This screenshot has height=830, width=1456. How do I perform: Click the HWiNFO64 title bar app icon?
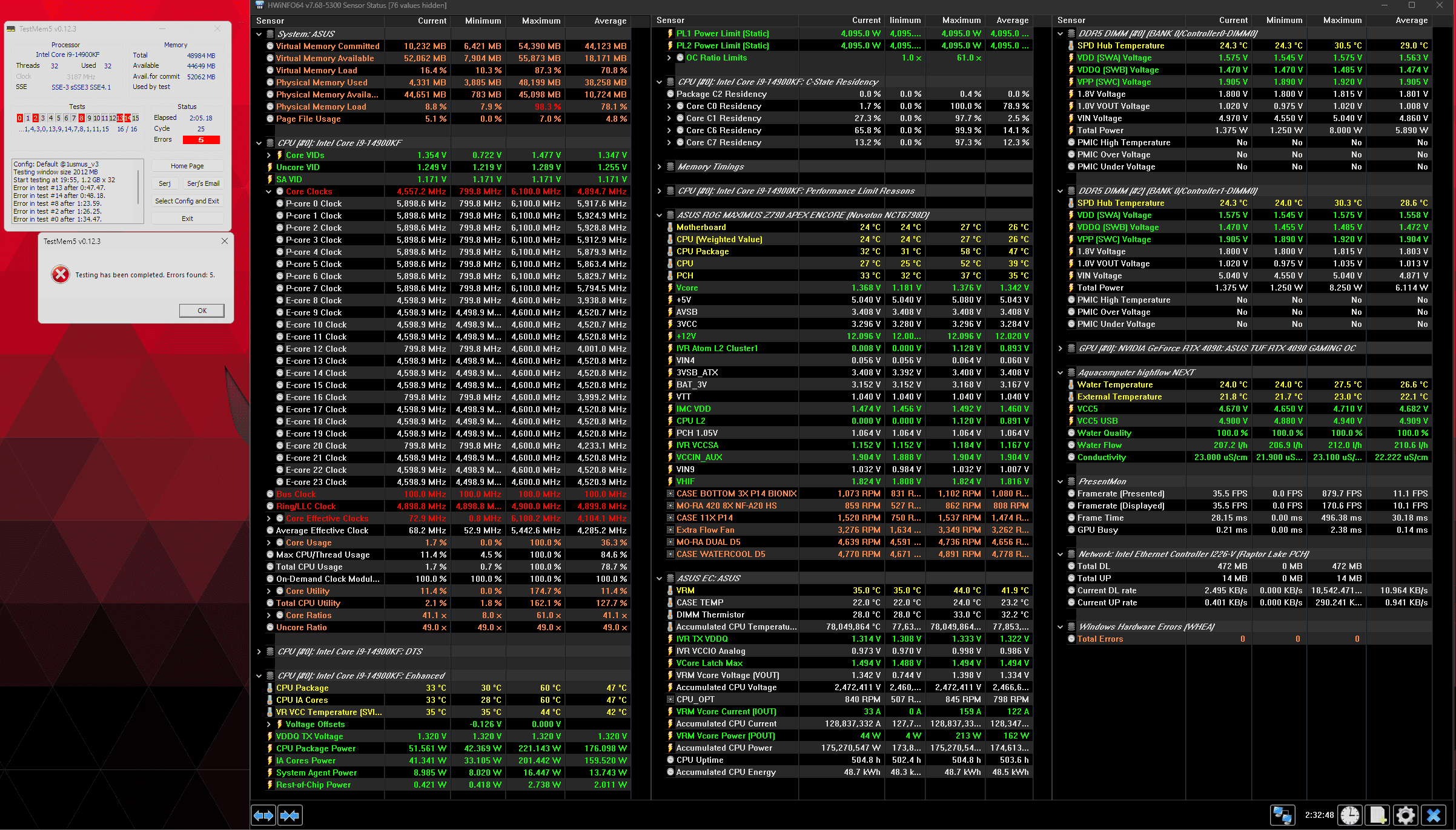[260, 5]
